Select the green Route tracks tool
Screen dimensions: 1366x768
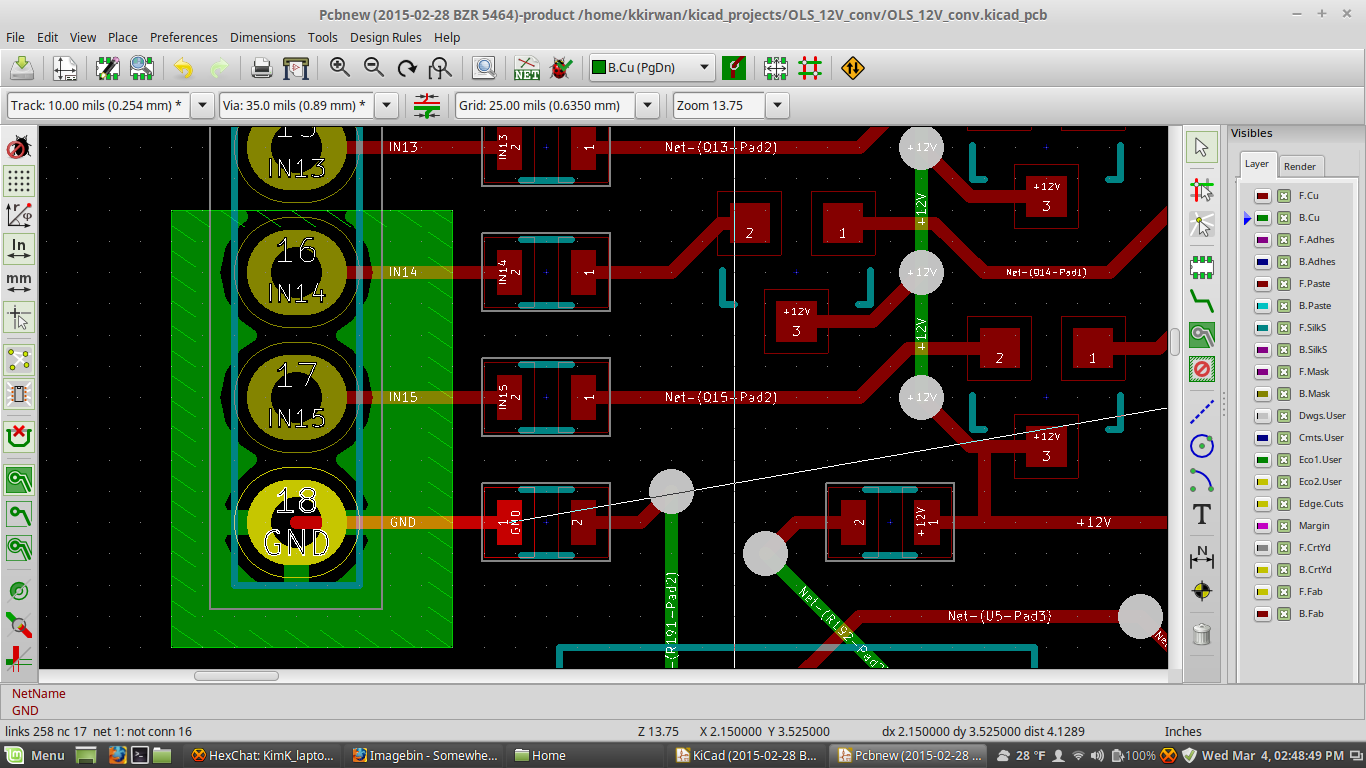1202,300
